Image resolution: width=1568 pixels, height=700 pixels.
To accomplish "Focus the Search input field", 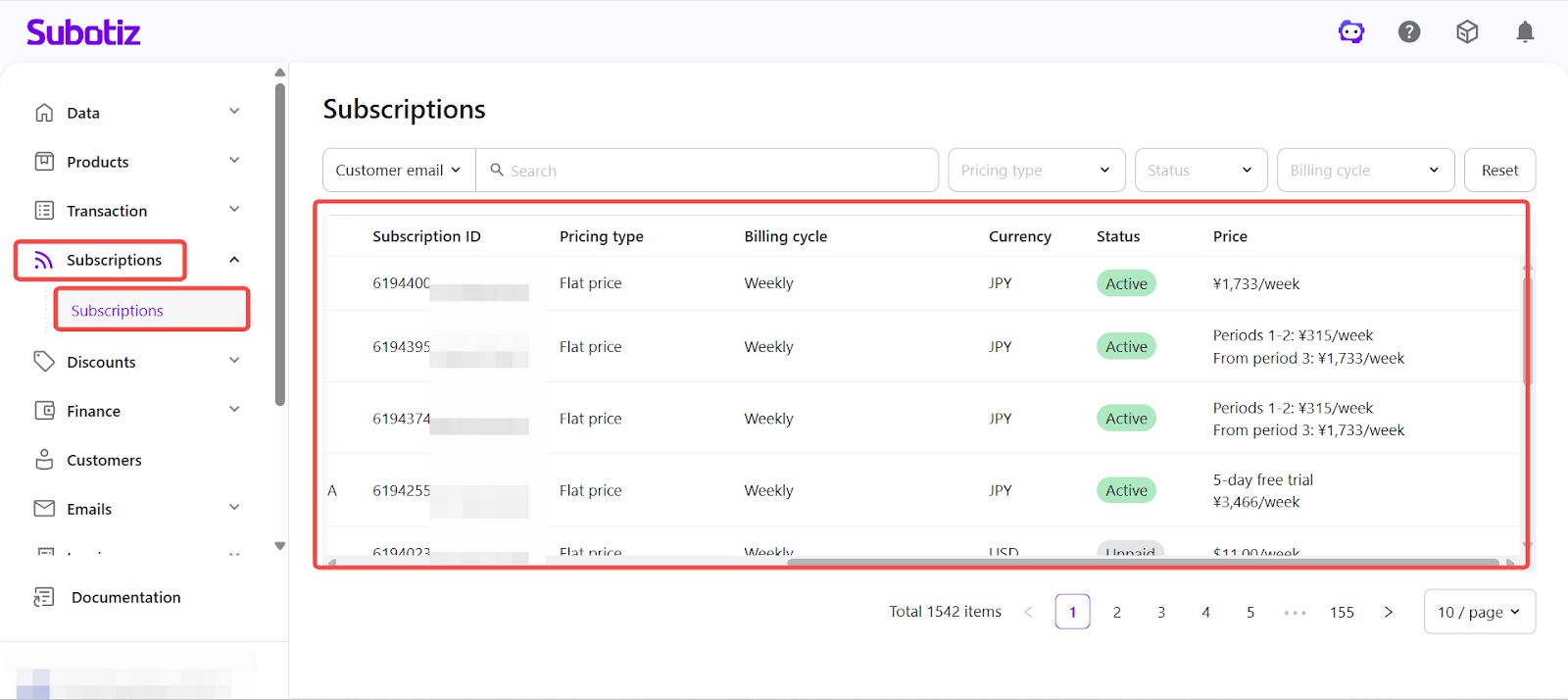I will click(x=715, y=171).
